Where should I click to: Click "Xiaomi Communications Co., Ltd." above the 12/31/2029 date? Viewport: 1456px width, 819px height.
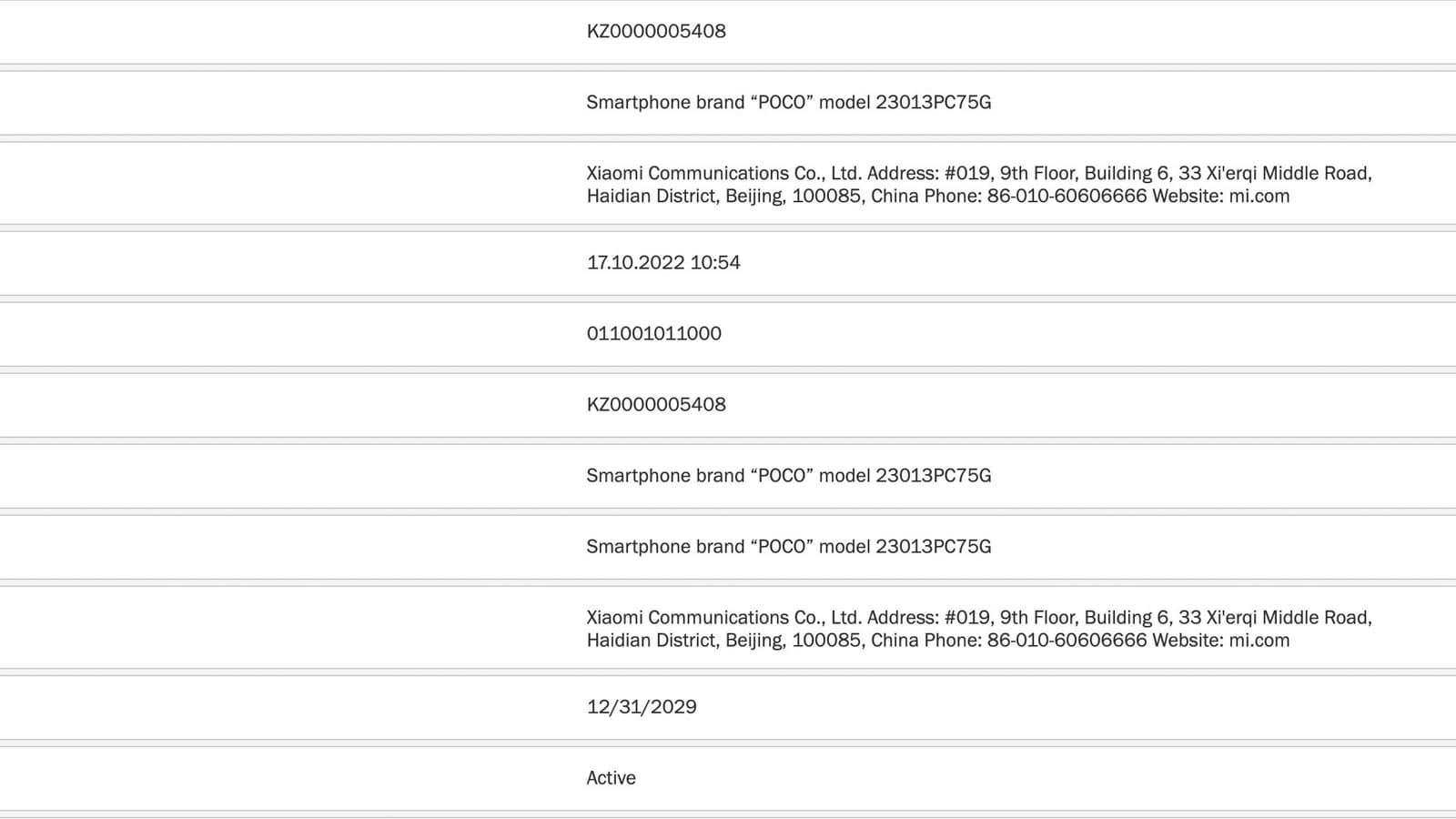[723, 618]
